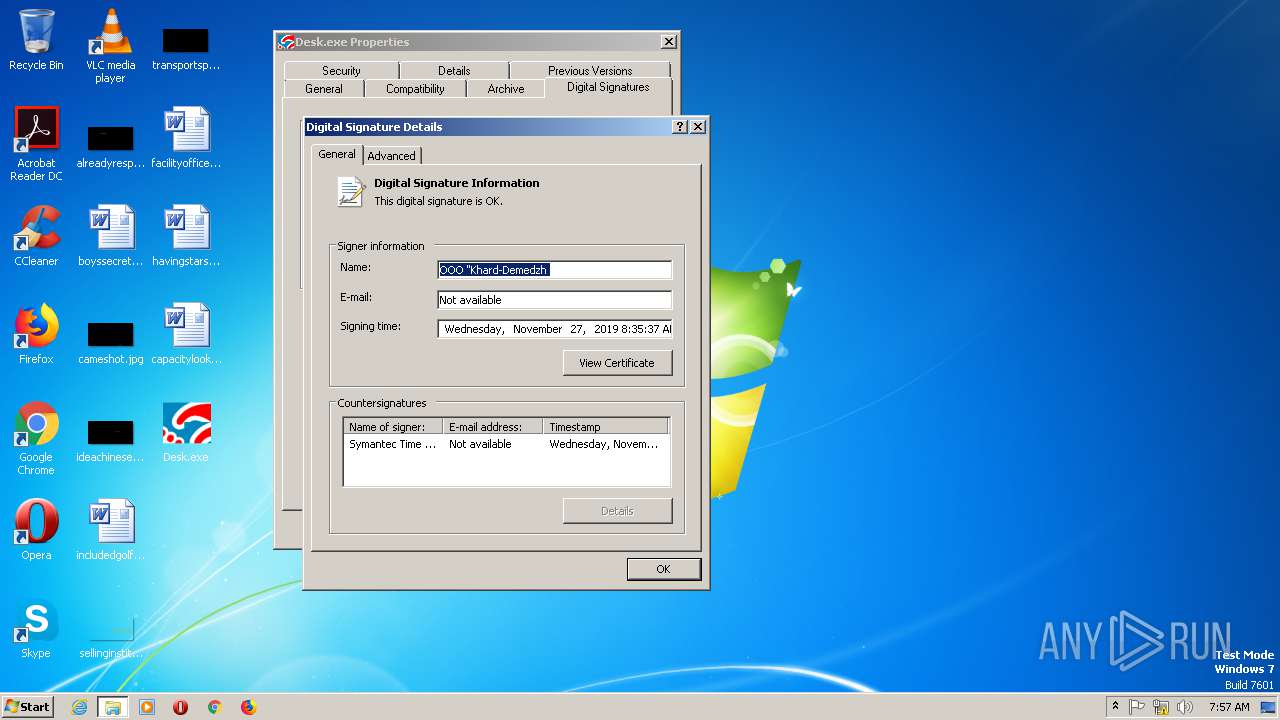Viewport: 1280px width, 720px height.
Task: Open the Start menu
Action: pyautogui.click(x=27, y=707)
